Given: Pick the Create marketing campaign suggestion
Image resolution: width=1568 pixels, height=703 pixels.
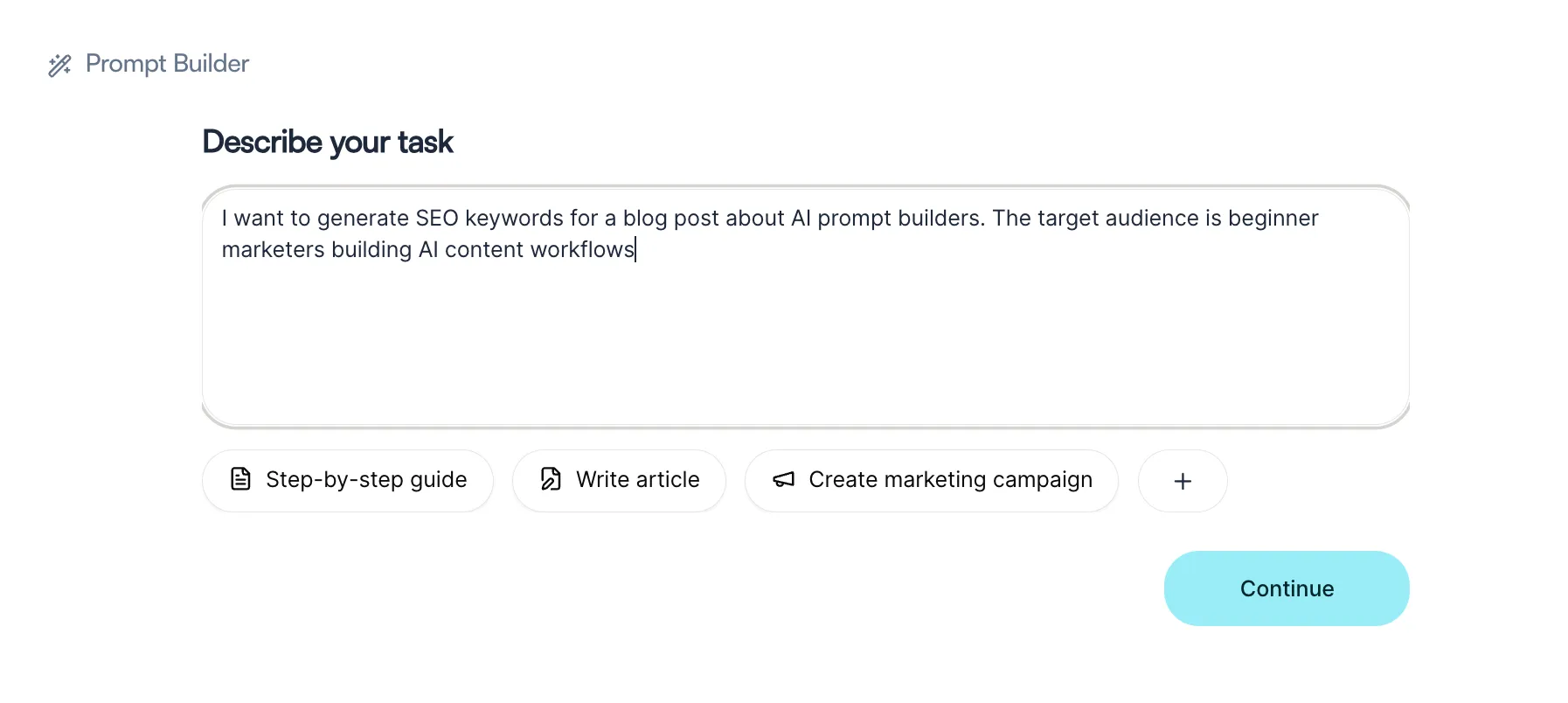Looking at the screenshot, I should (932, 481).
